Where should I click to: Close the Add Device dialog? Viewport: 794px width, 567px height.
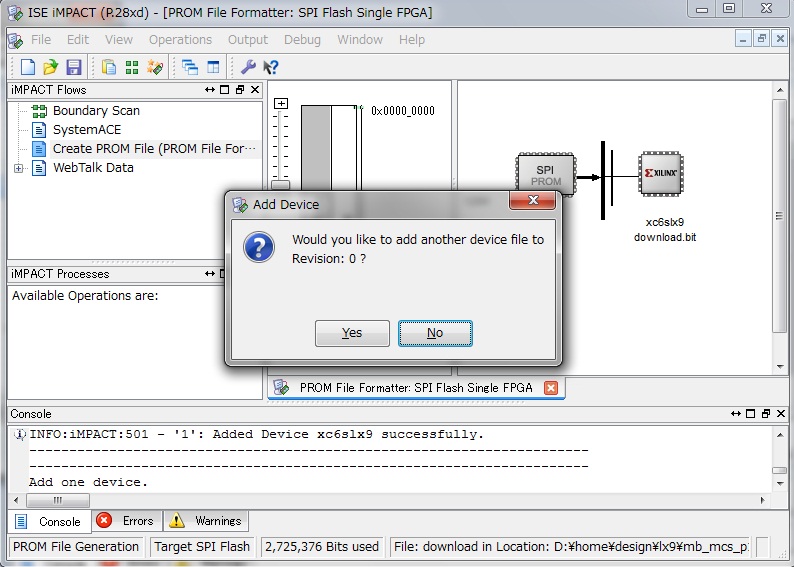[533, 200]
